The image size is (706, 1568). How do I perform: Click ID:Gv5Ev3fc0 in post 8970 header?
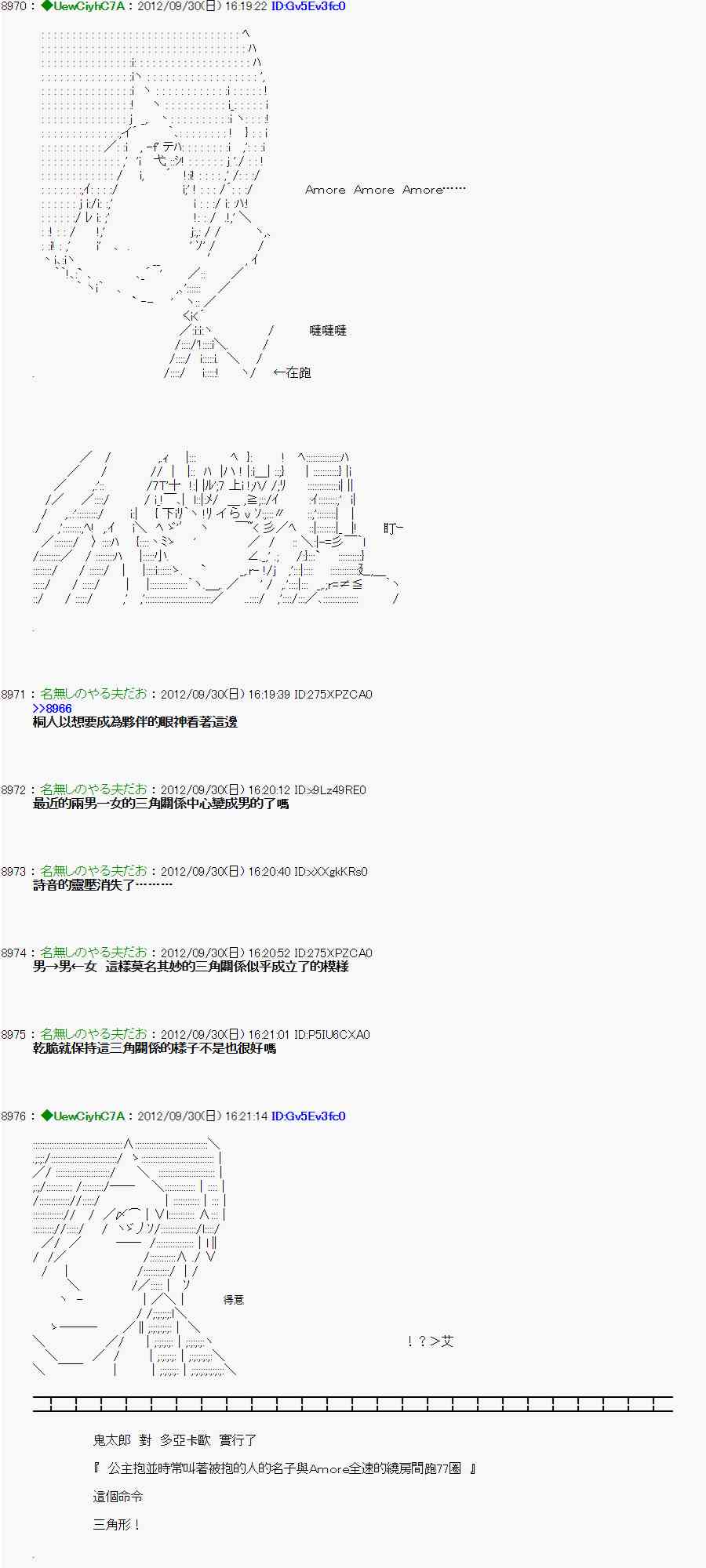tap(308, 6)
